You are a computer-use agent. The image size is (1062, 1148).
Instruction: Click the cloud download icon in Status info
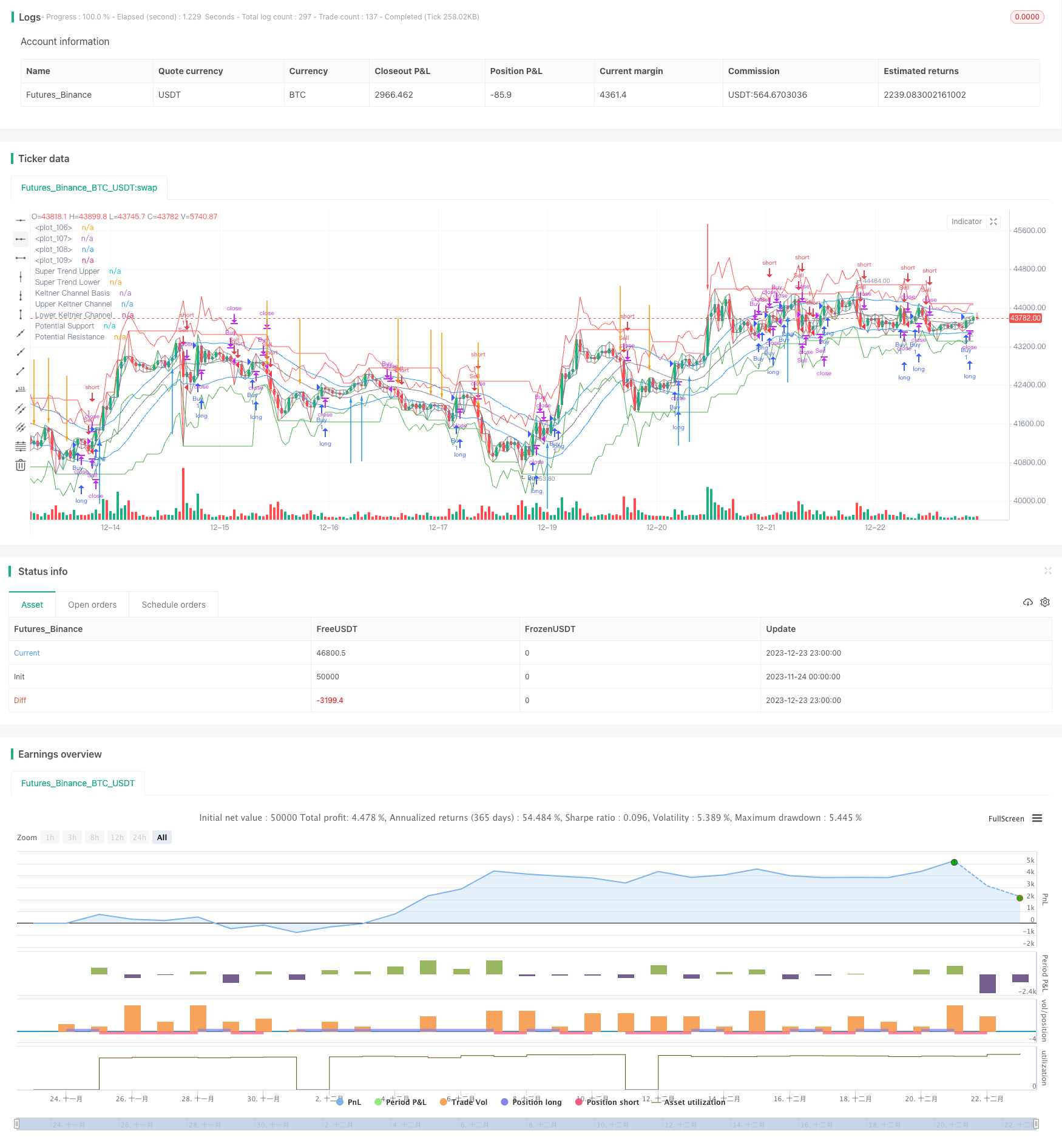coord(1027,602)
